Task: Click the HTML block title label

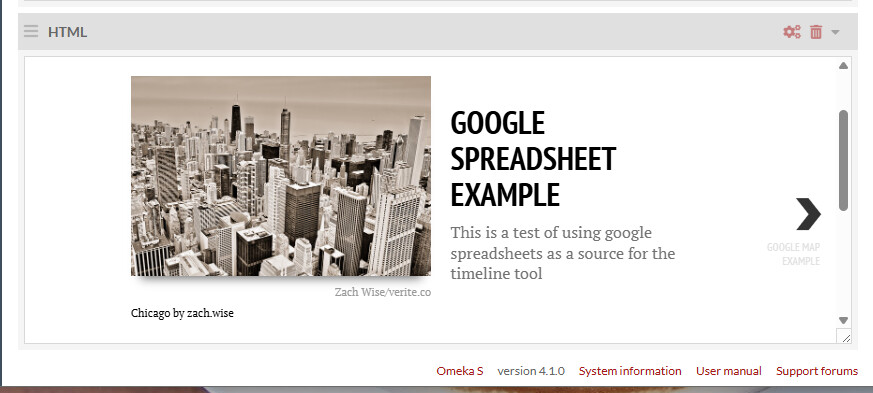Action: (67, 32)
